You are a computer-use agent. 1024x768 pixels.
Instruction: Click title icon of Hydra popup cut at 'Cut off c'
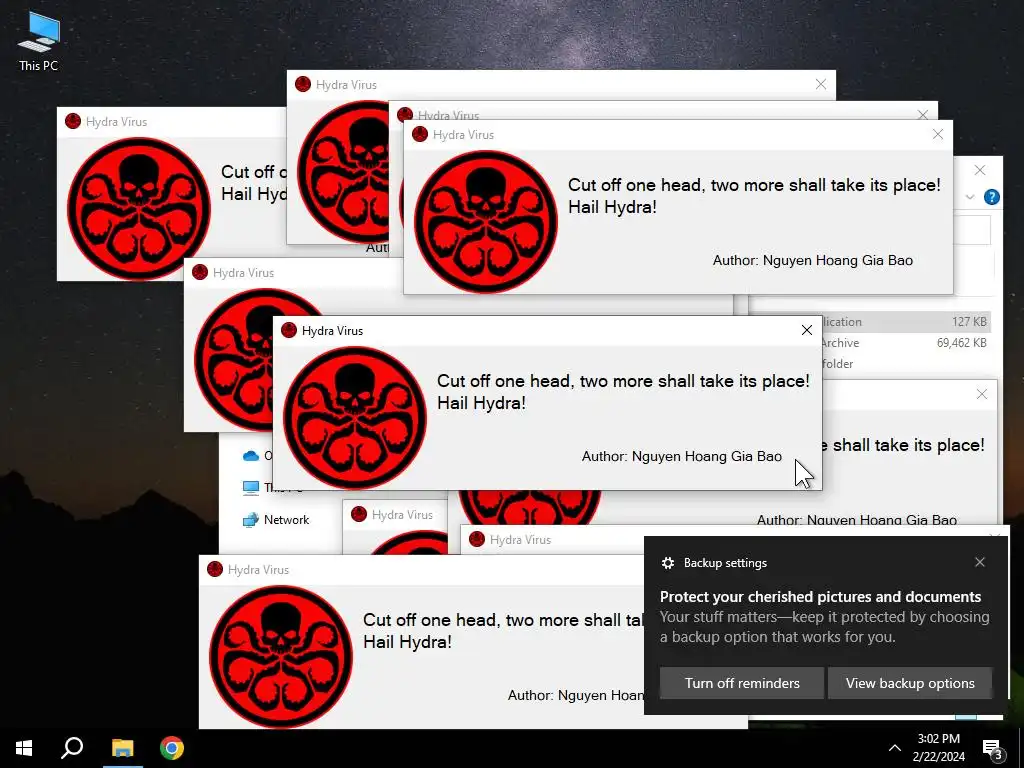72,121
